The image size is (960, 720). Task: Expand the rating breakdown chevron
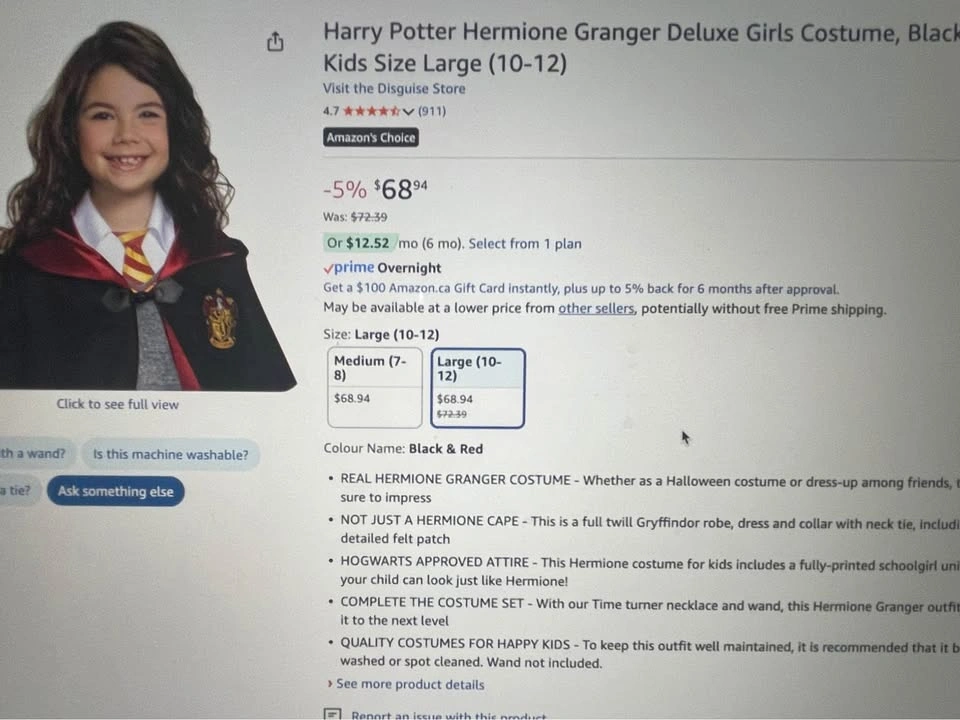click(x=408, y=111)
